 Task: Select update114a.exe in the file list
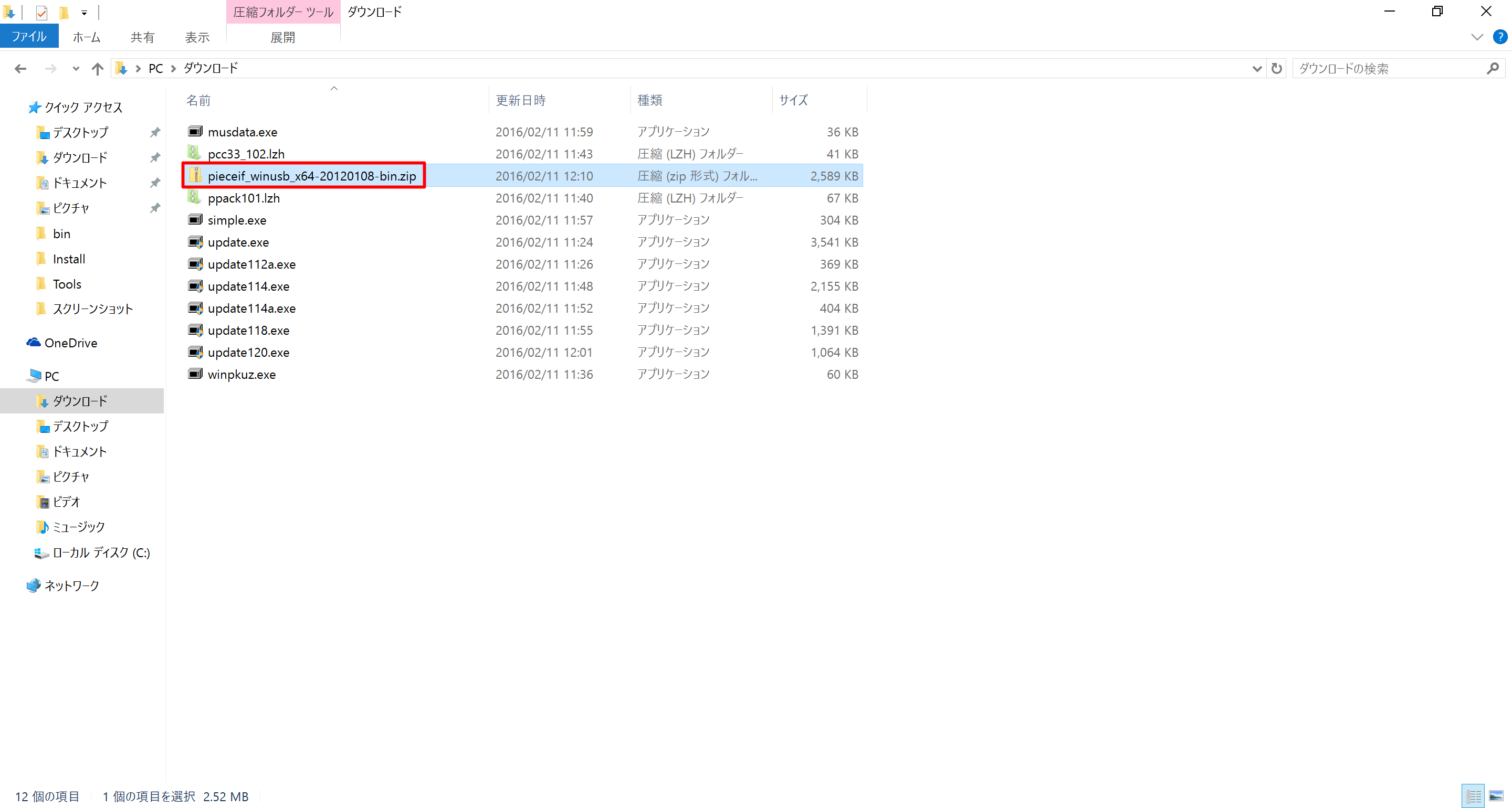(251, 307)
